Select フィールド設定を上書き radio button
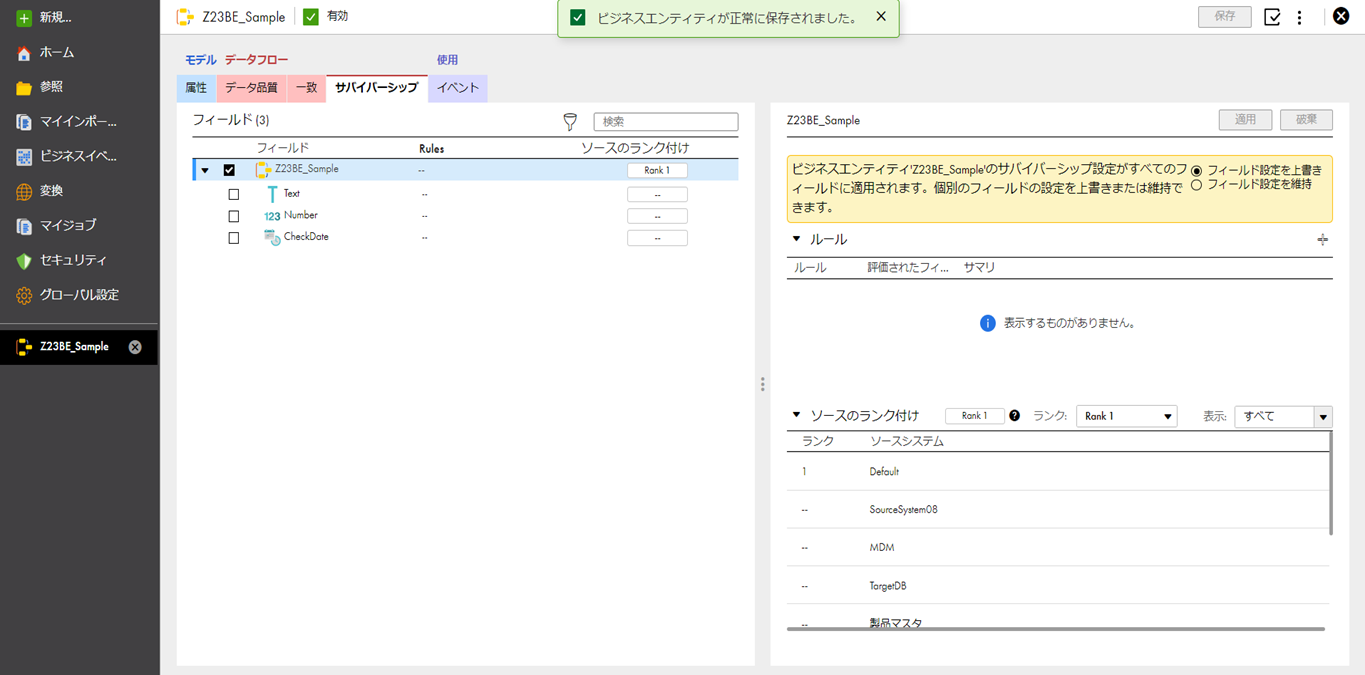 [x=1196, y=171]
